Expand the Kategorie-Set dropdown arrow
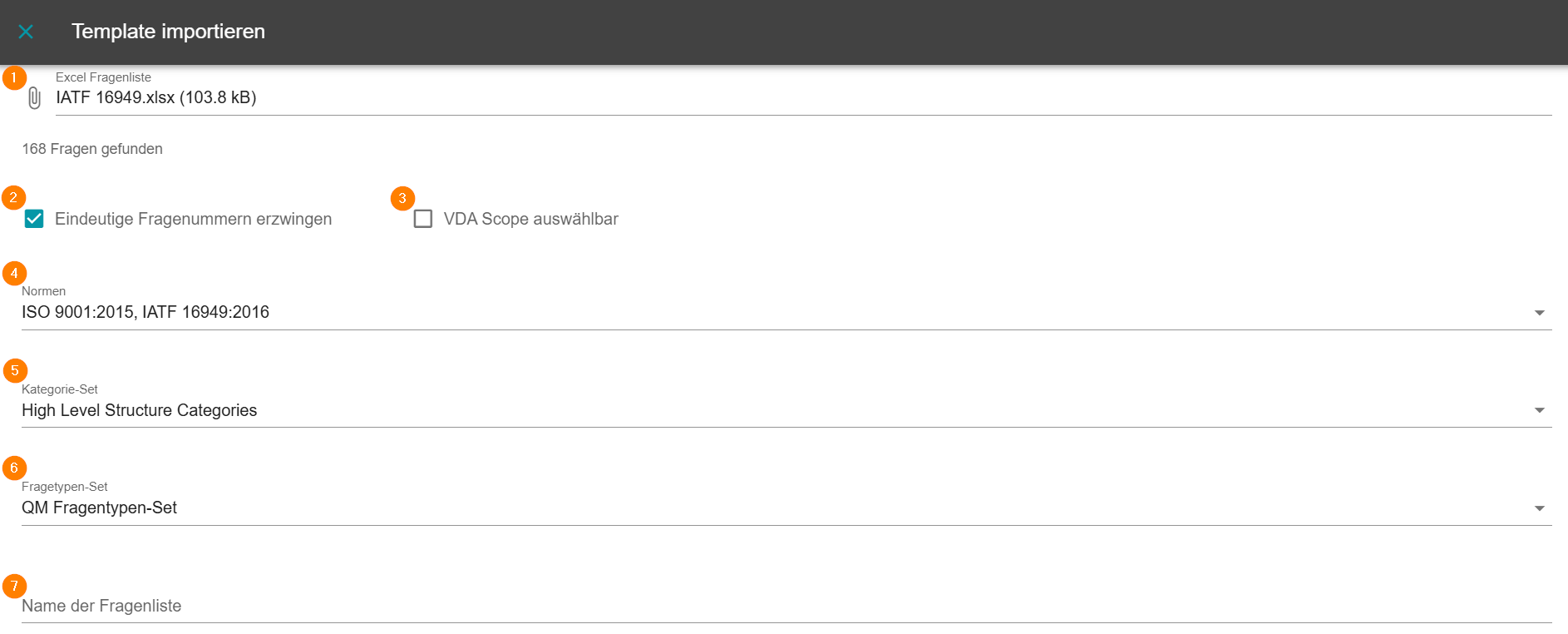This screenshot has width=1568, height=634. (x=1539, y=410)
